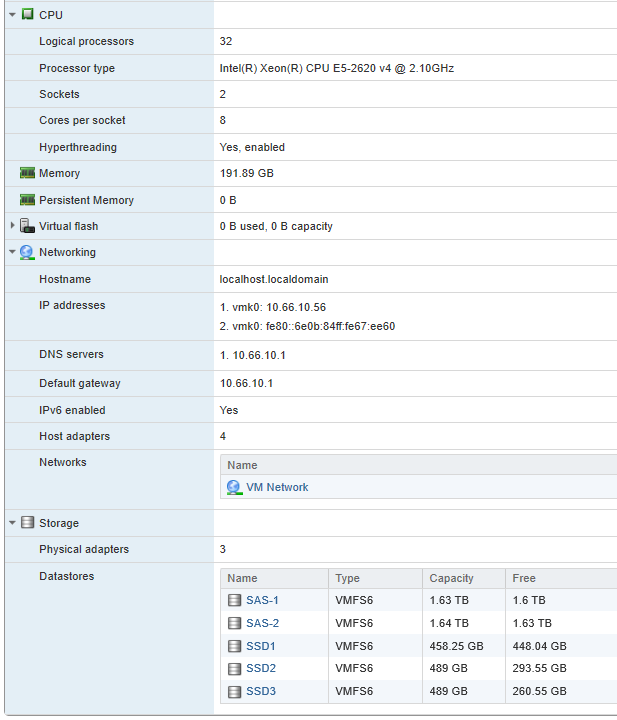Sort datastores by Capacity column header
Screen dimensions: 617x720
(451, 579)
